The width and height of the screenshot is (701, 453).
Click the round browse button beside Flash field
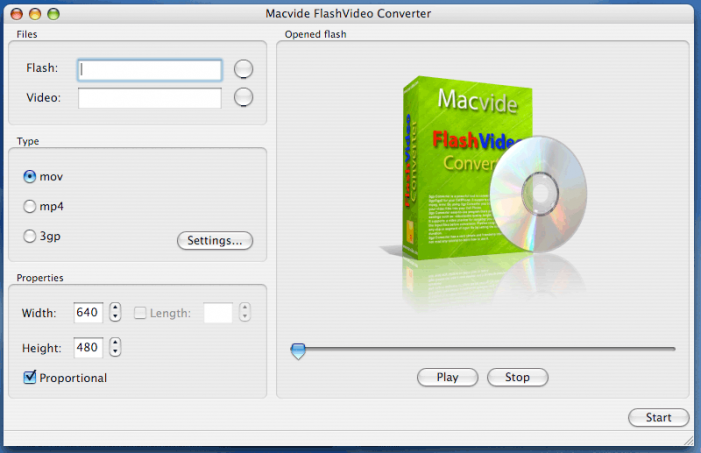pos(243,69)
